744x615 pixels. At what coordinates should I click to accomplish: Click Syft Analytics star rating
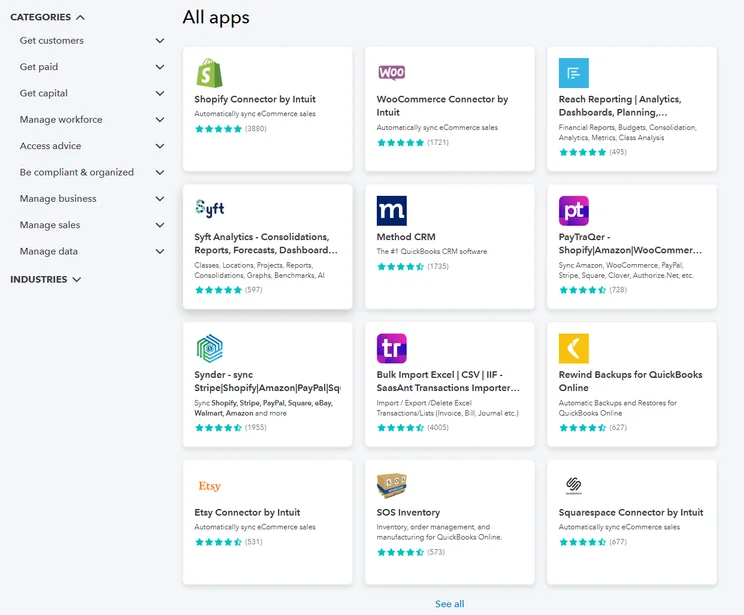click(218, 290)
